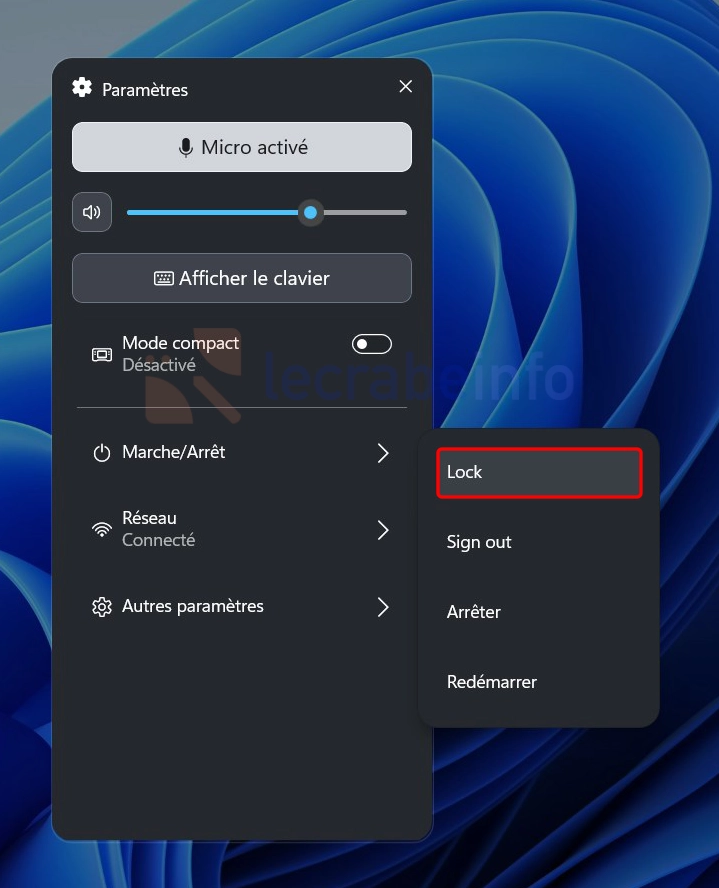Choose Redémarrer from power menu
The width and height of the screenshot is (719, 888).
[x=540, y=682]
